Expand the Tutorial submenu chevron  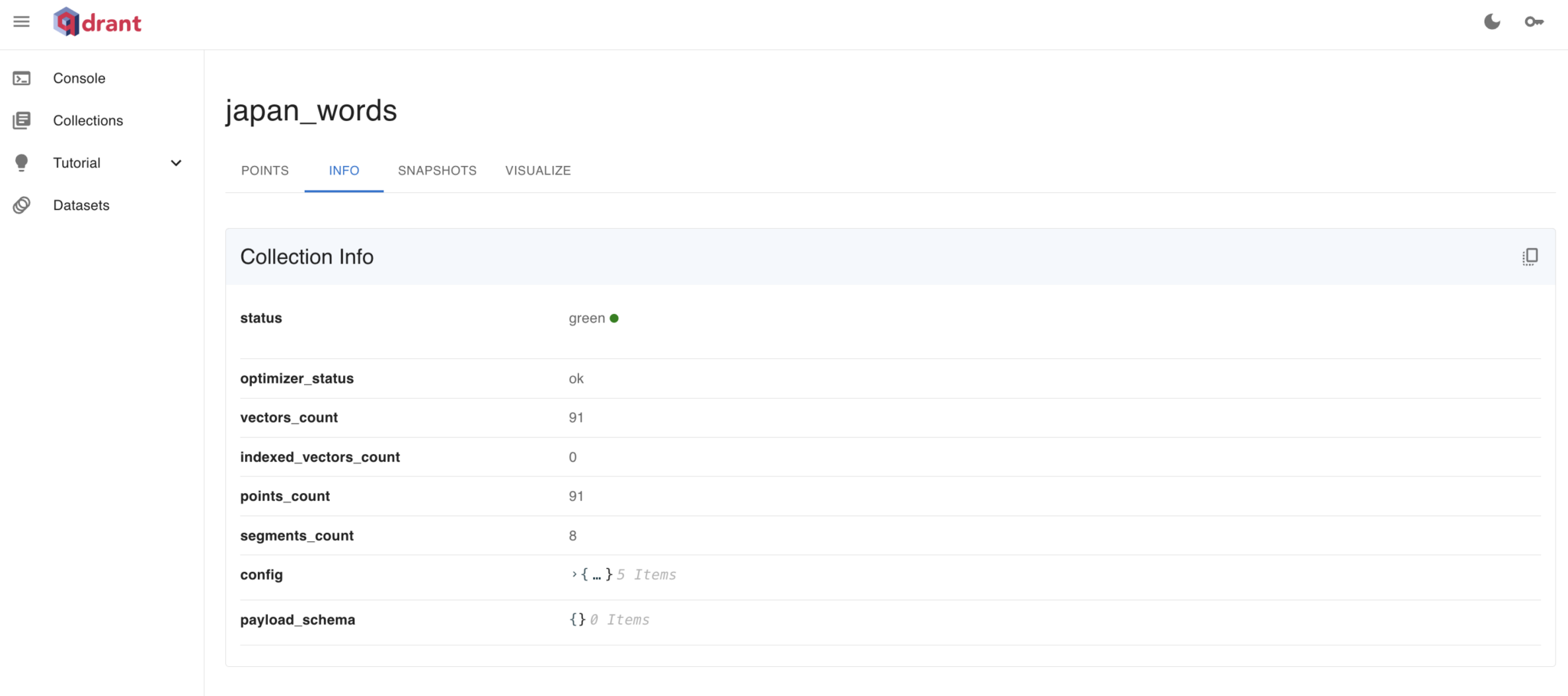coord(176,163)
